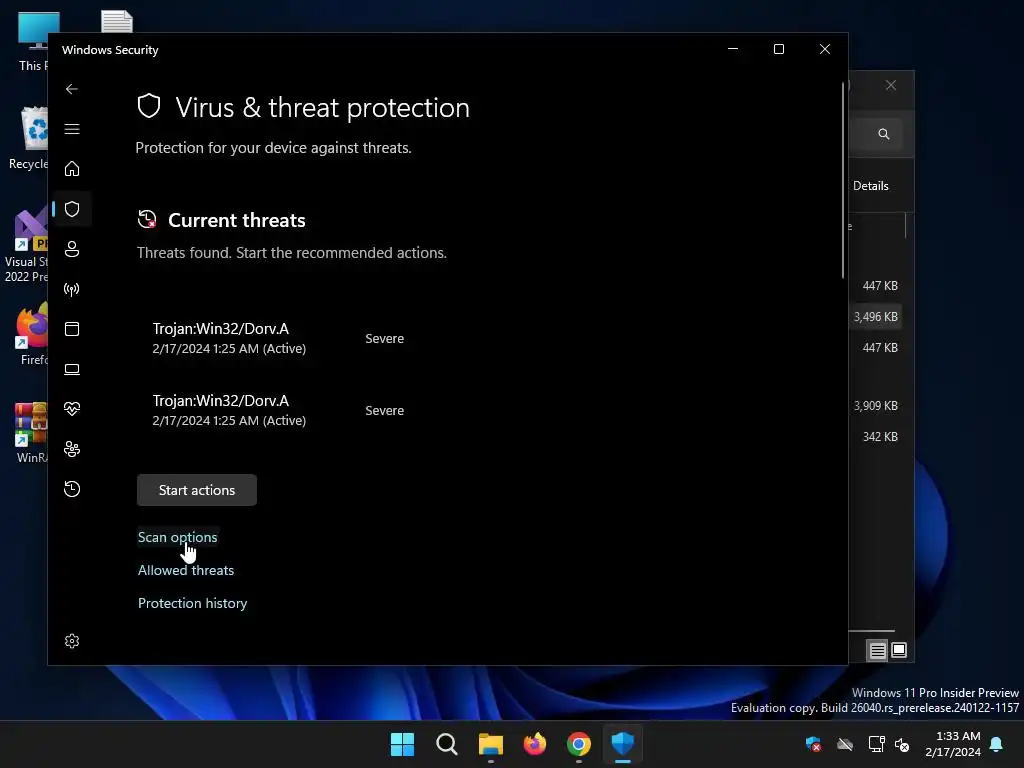Open Device security laptop icon
Viewport: 1024px width, 768px height.
[72, 370]
